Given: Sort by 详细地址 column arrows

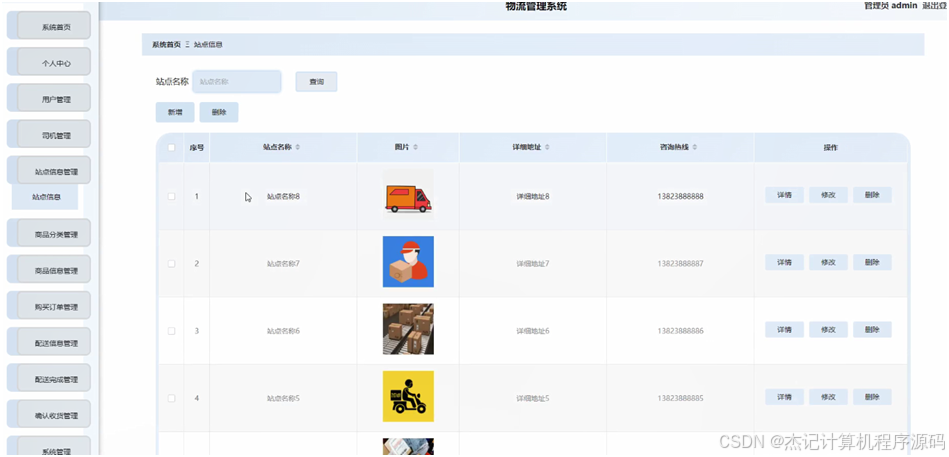Looking at the screenshot, I should tap(547, 147).
